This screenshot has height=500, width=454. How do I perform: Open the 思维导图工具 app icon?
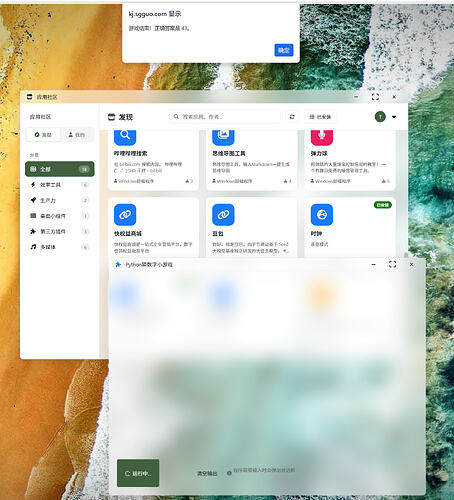pos(223,136)
